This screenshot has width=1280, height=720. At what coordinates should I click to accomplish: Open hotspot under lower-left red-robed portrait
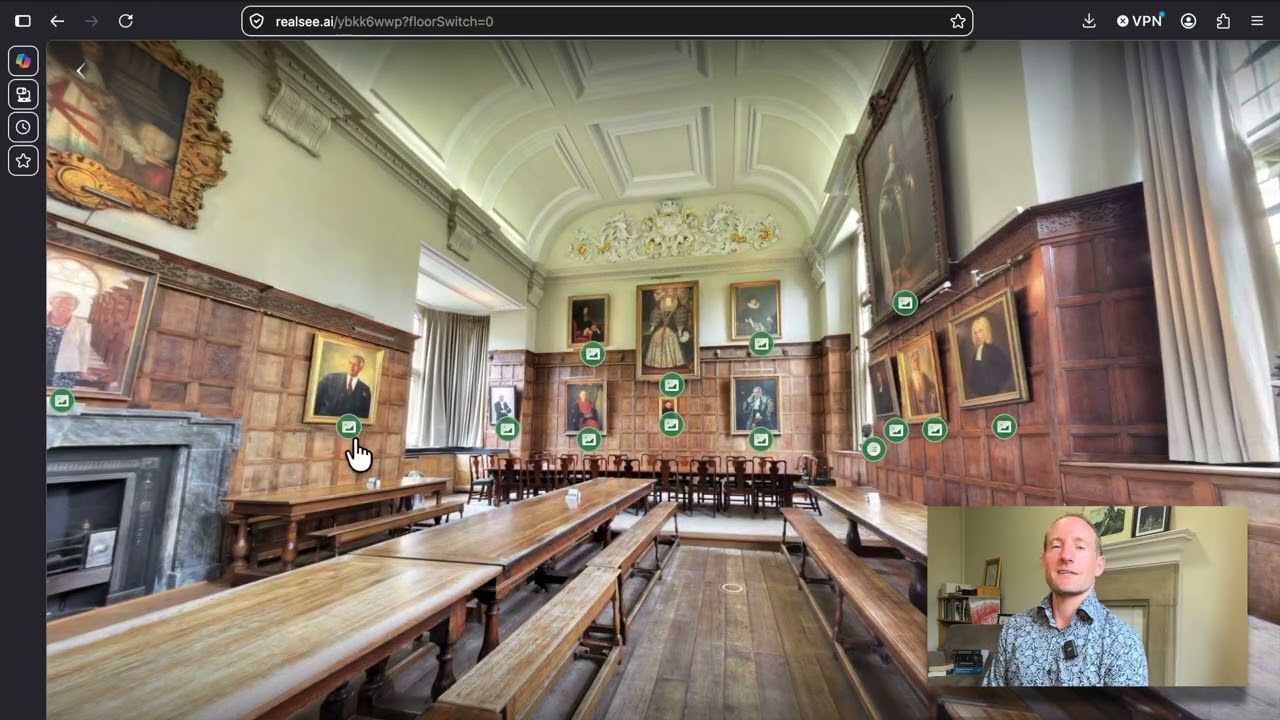pyautogui.click(x=589, y=439)
